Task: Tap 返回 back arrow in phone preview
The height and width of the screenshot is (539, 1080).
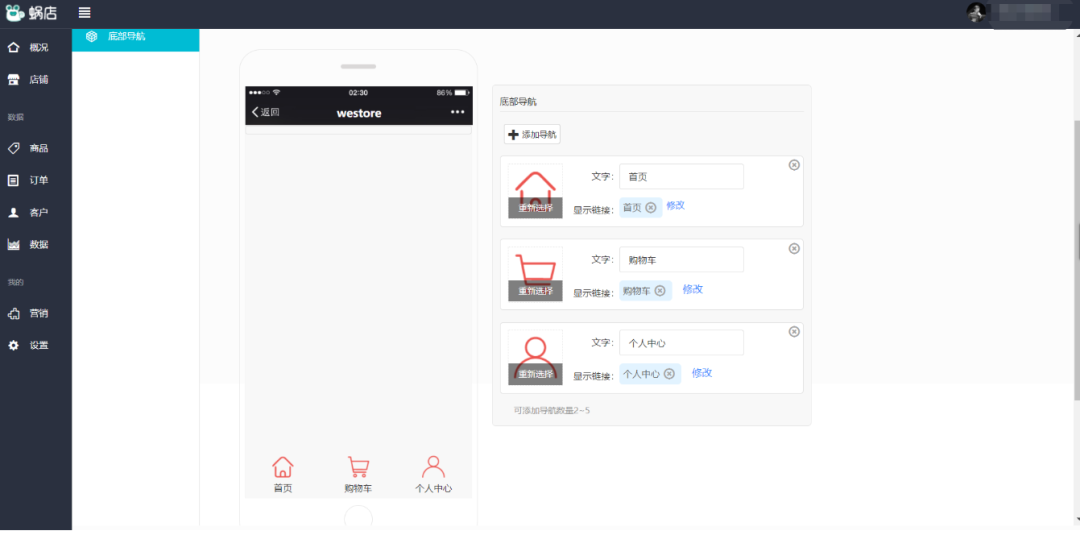Action: point(265,112)
